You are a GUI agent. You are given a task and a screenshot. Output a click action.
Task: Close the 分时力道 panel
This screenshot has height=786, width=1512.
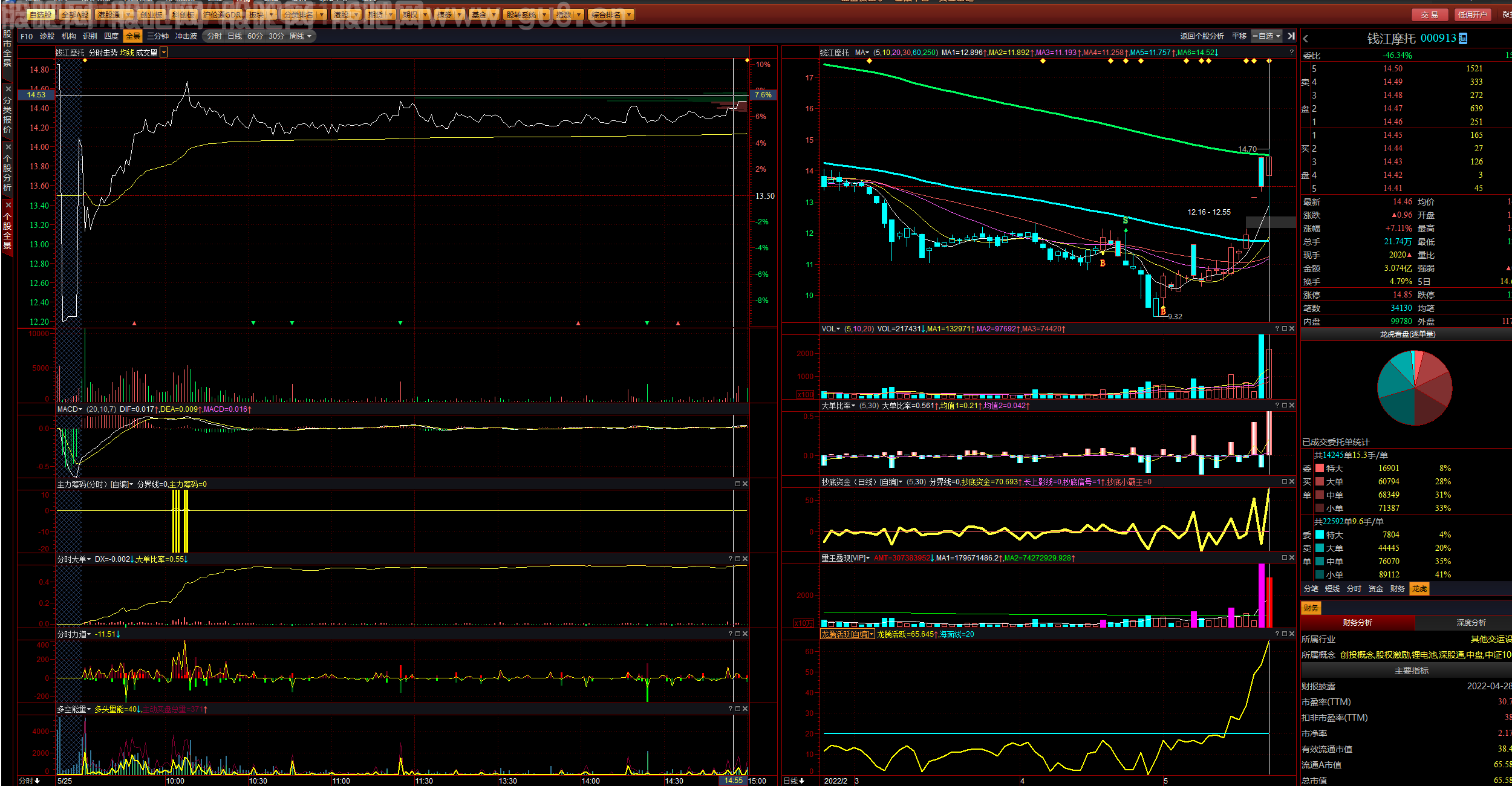pyautogui.click(x=745, y=634)
